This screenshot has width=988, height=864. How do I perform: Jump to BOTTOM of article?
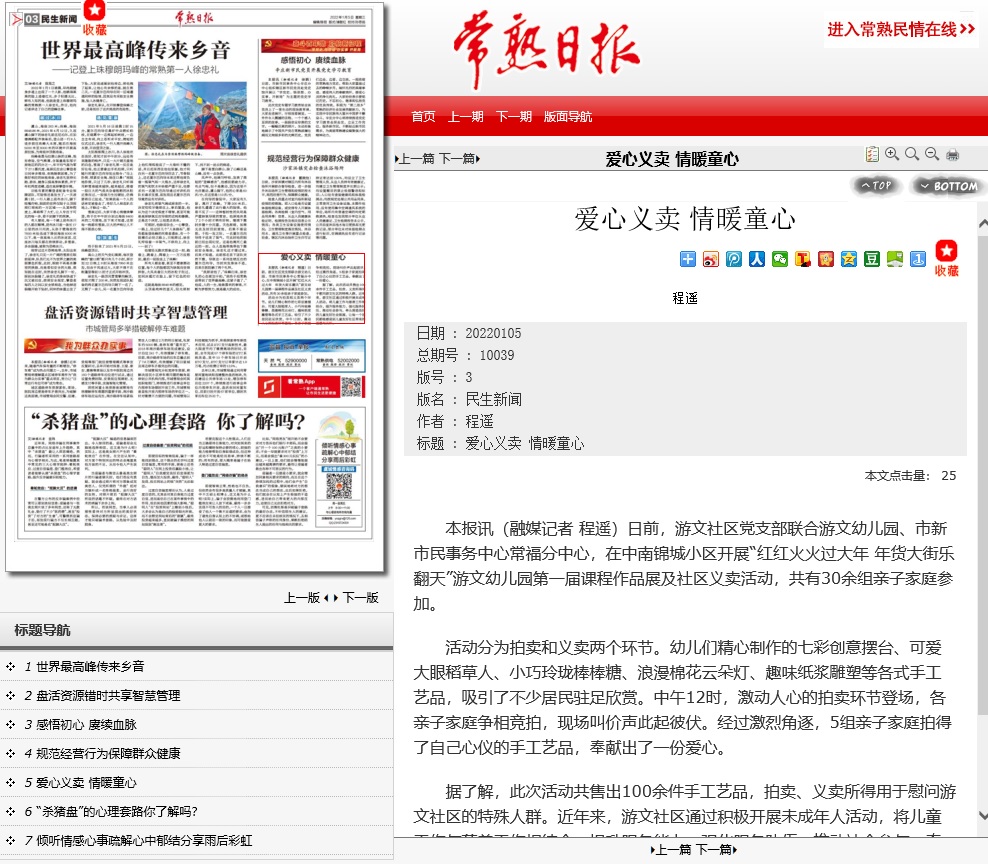tap(949, 186)
